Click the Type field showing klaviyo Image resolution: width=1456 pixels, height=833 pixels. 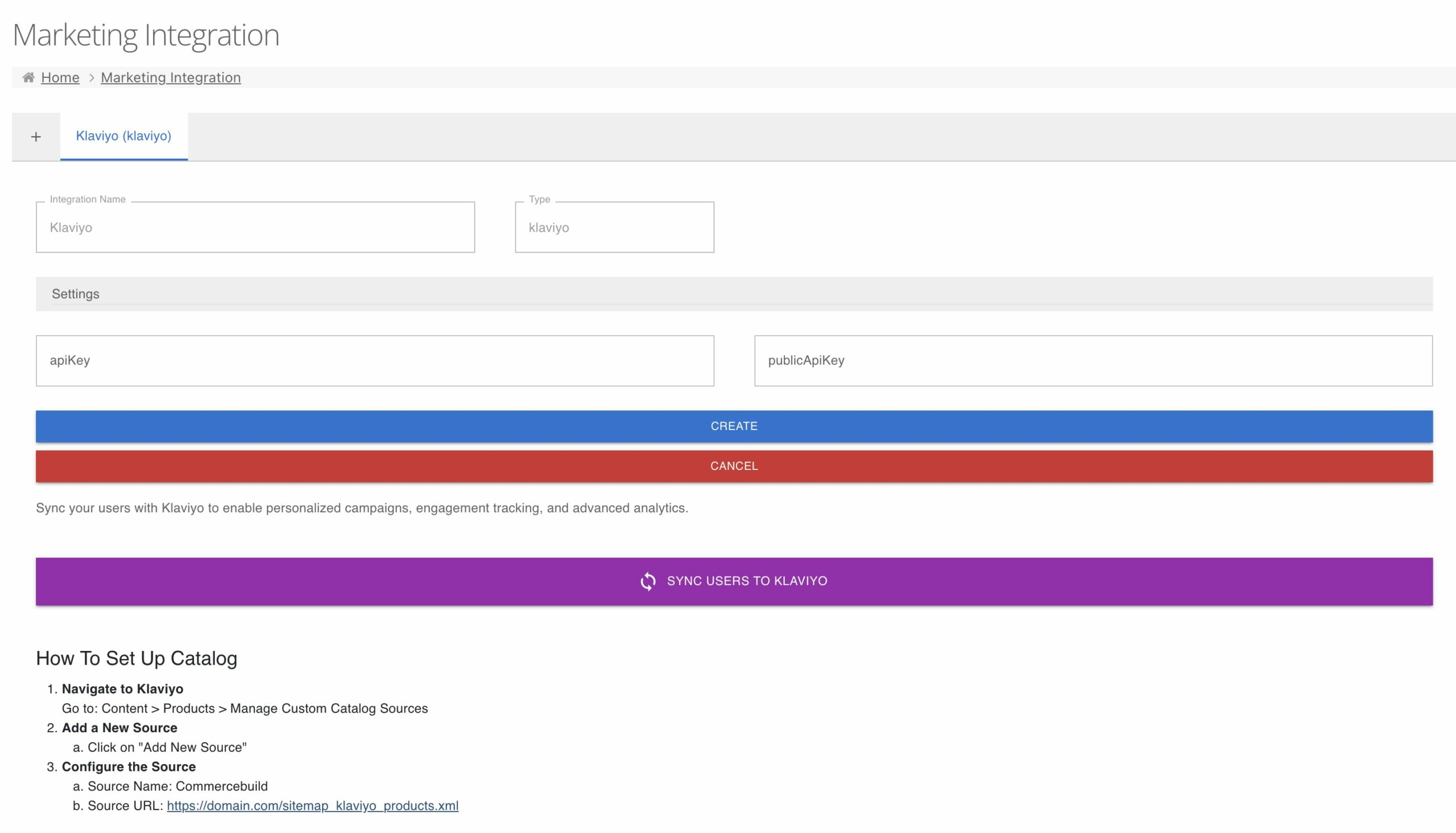pyautogui.click(x=614, y=227)
